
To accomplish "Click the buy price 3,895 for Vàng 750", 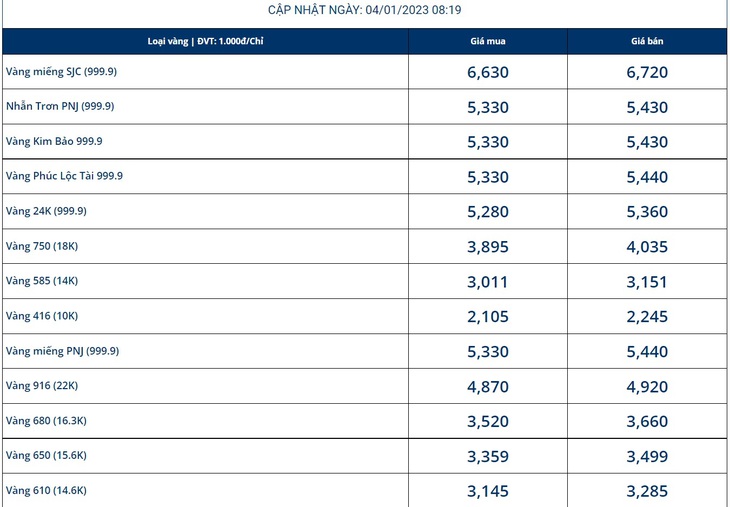I will tap(488, 247).
